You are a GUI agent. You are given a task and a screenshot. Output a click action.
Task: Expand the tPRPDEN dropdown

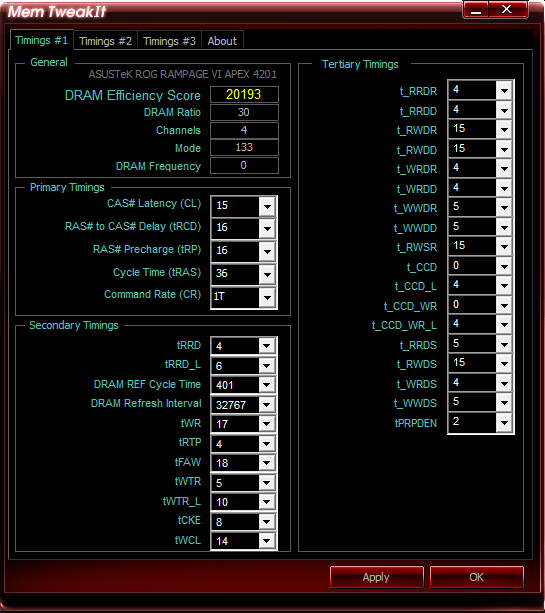504,423
